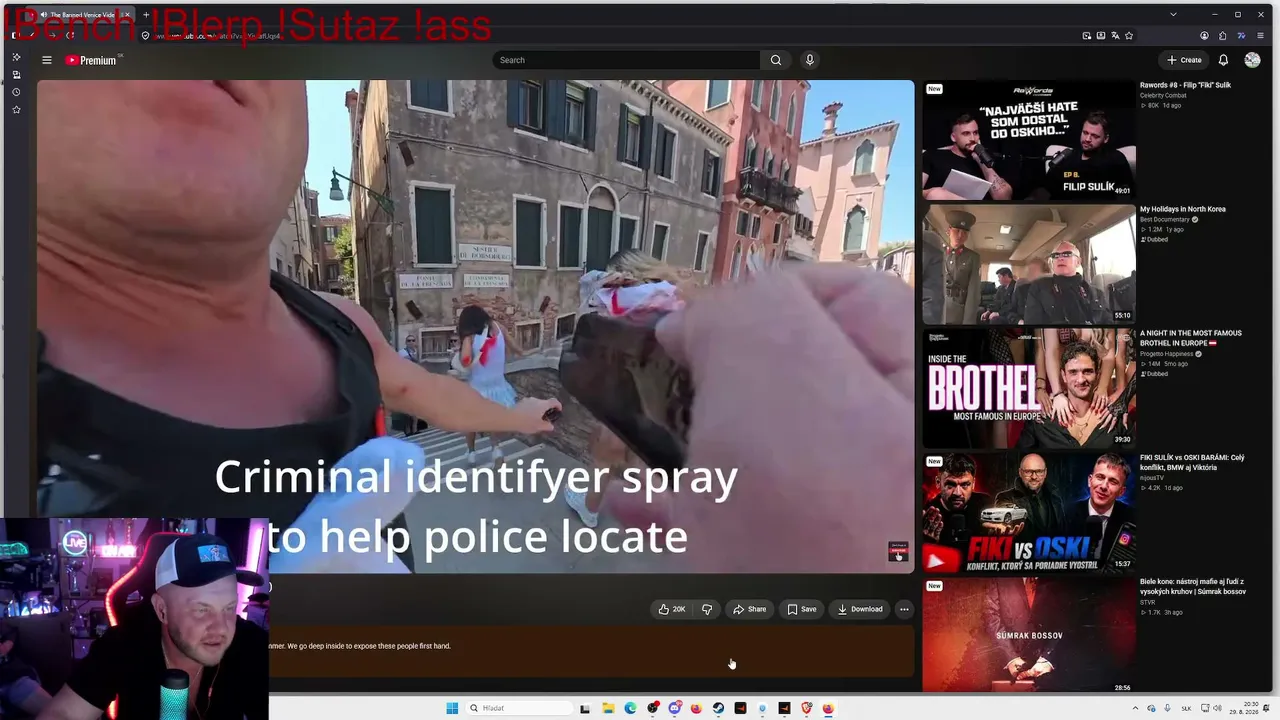Image resolution: width=1280 pixels, height=720 pixels.
Task: Click the Save button under the video
Action: [802, 609]
